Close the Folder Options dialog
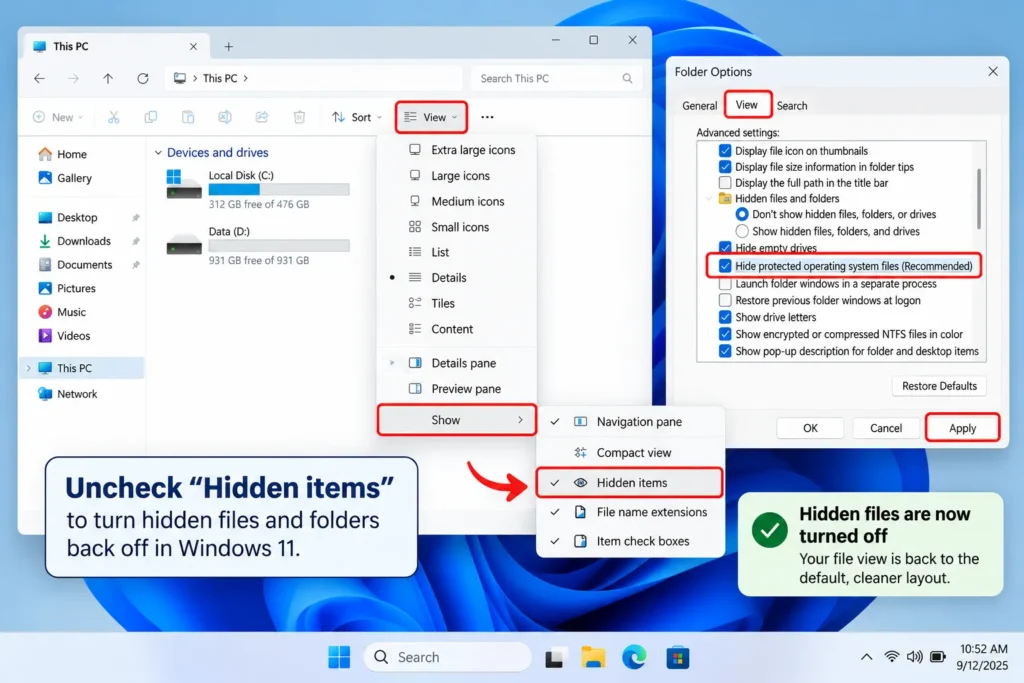The height and width of the screenshot is (683, 1024). (x=993, y=71)
